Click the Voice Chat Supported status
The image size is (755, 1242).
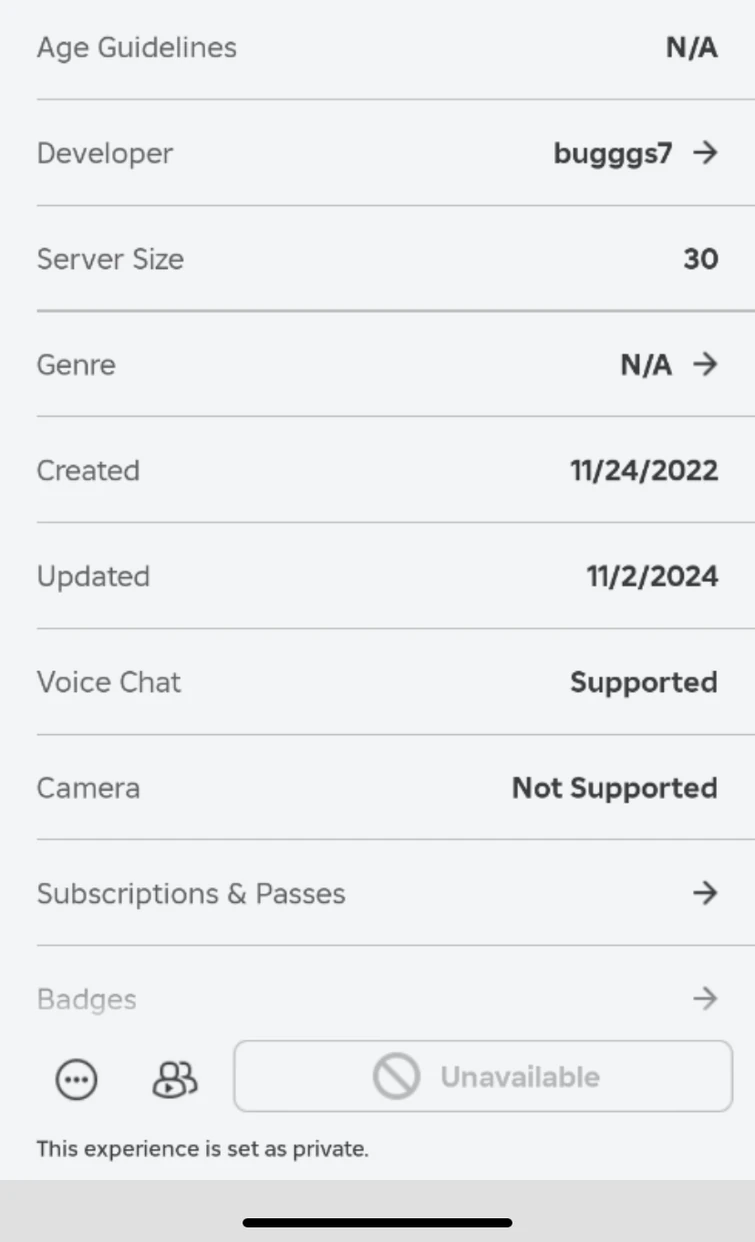(x=644, y=682)
